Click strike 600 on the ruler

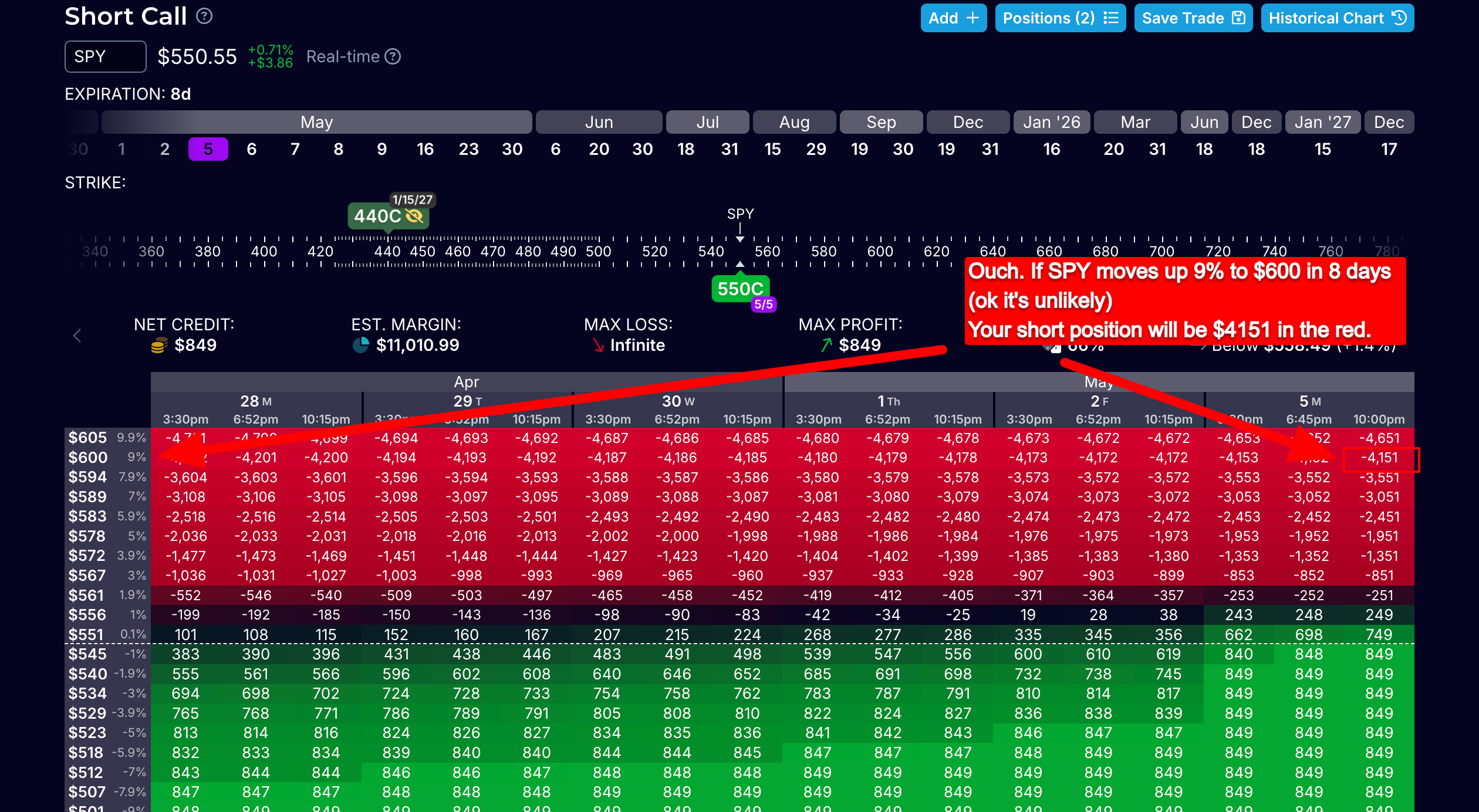880,252
